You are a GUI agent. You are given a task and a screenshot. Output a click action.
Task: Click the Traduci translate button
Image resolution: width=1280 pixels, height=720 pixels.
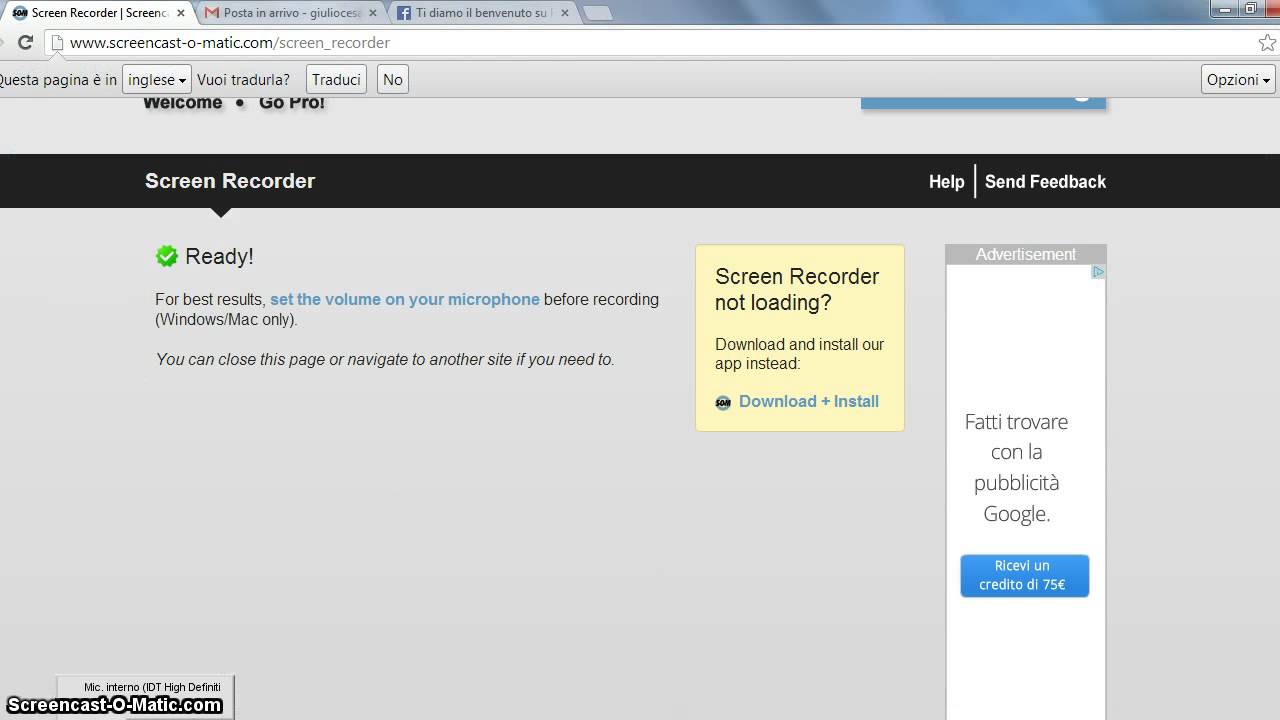(336, 80)
